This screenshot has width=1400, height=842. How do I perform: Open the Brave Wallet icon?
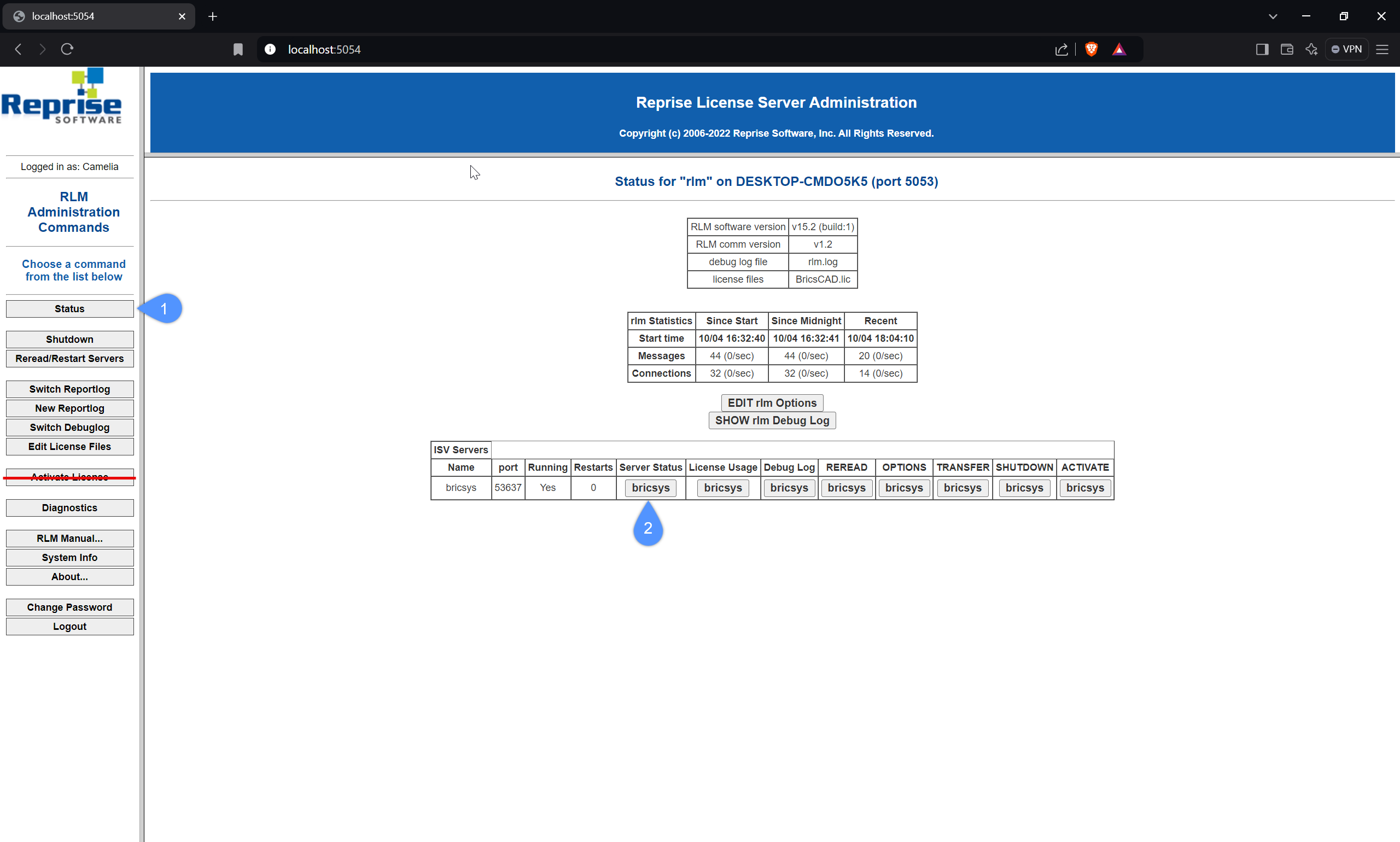pos(1286,49)
